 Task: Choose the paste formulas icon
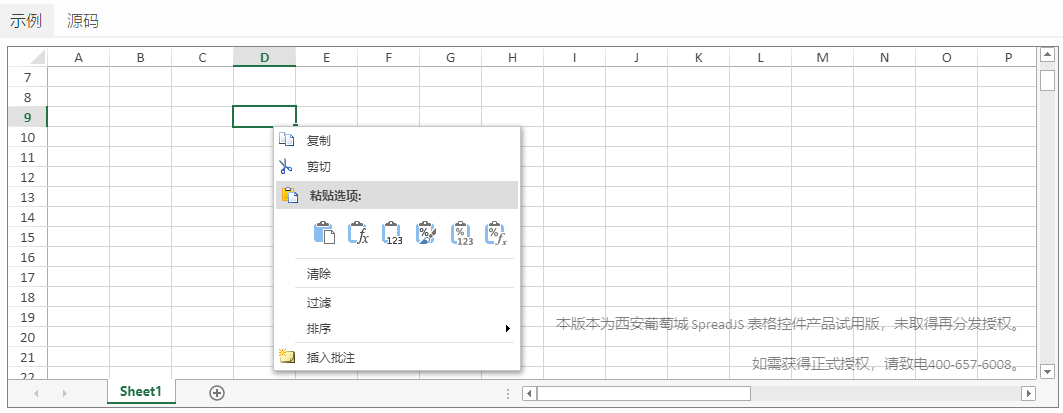click(x=359, y=233)
